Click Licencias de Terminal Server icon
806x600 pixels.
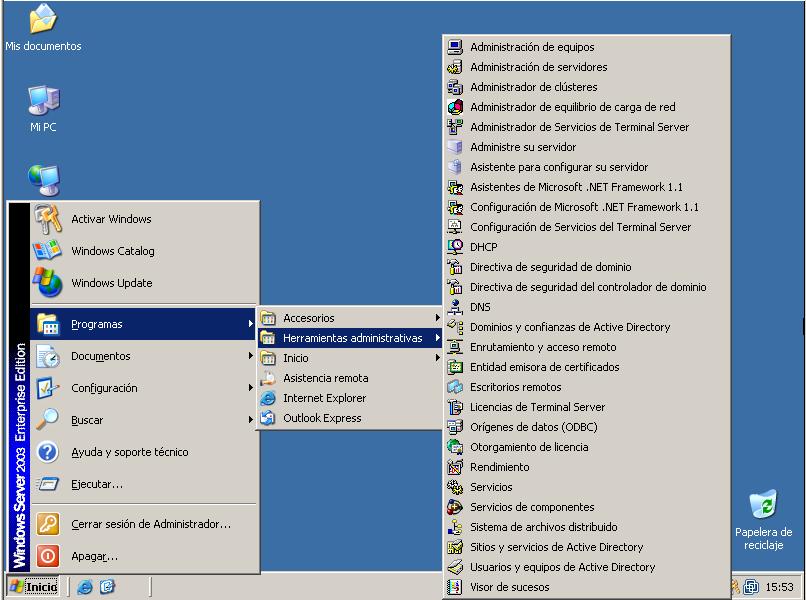click(455, 407)
